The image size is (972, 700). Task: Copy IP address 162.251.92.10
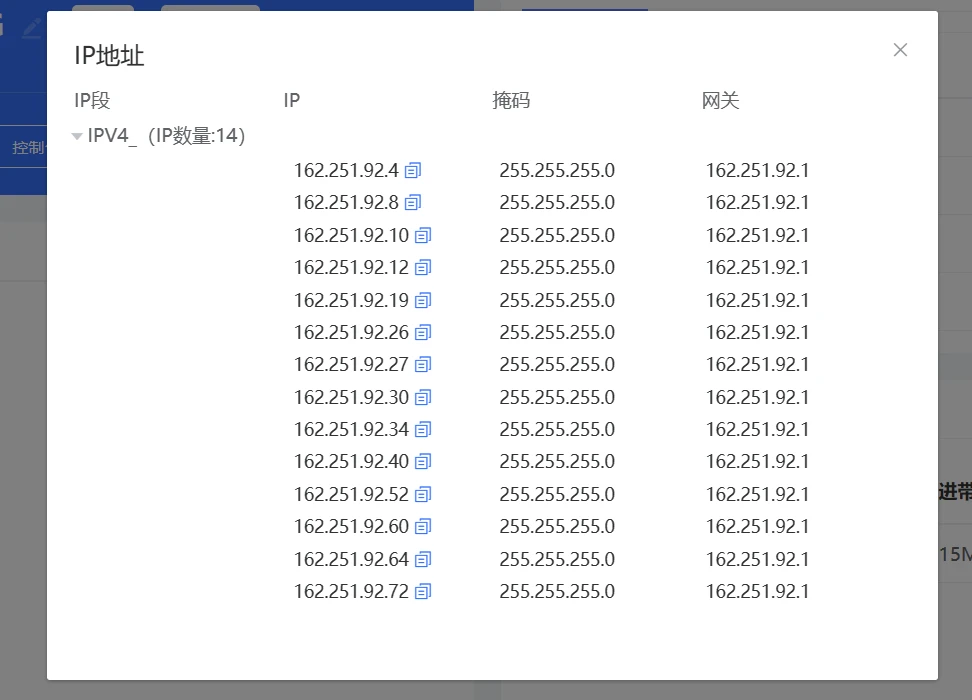423,236
